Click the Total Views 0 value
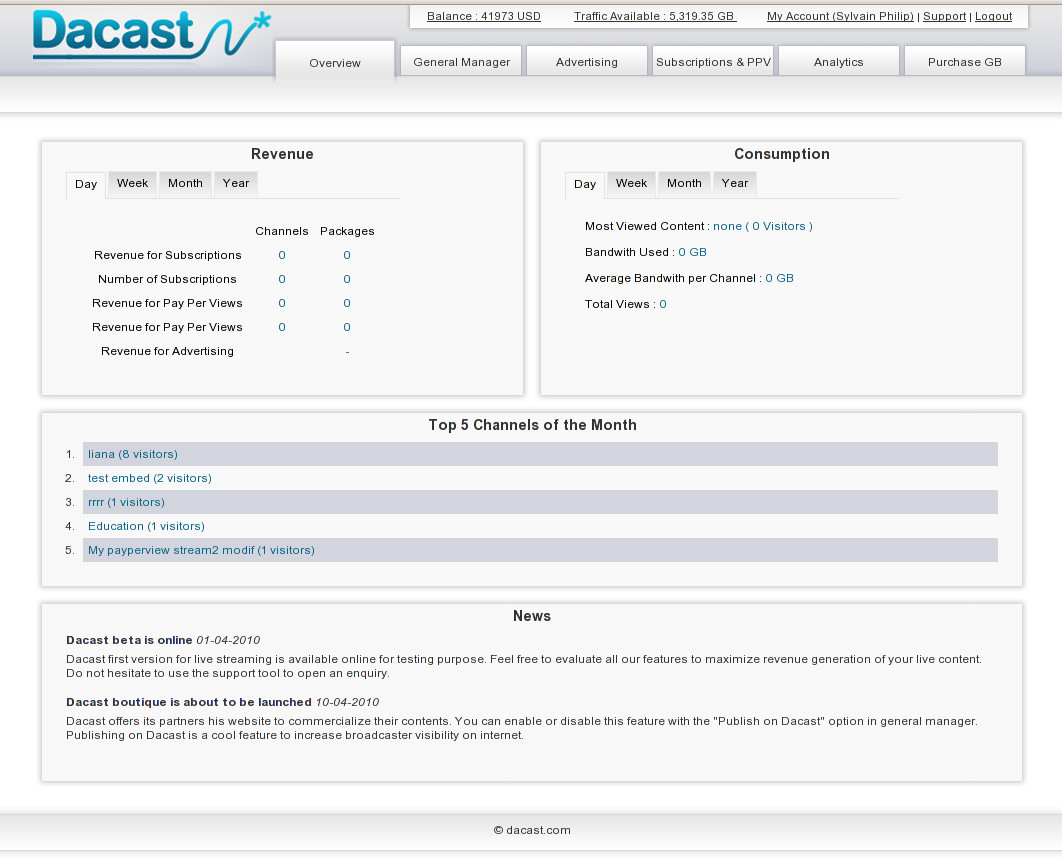1062x862 pixels. click(663, 304)
